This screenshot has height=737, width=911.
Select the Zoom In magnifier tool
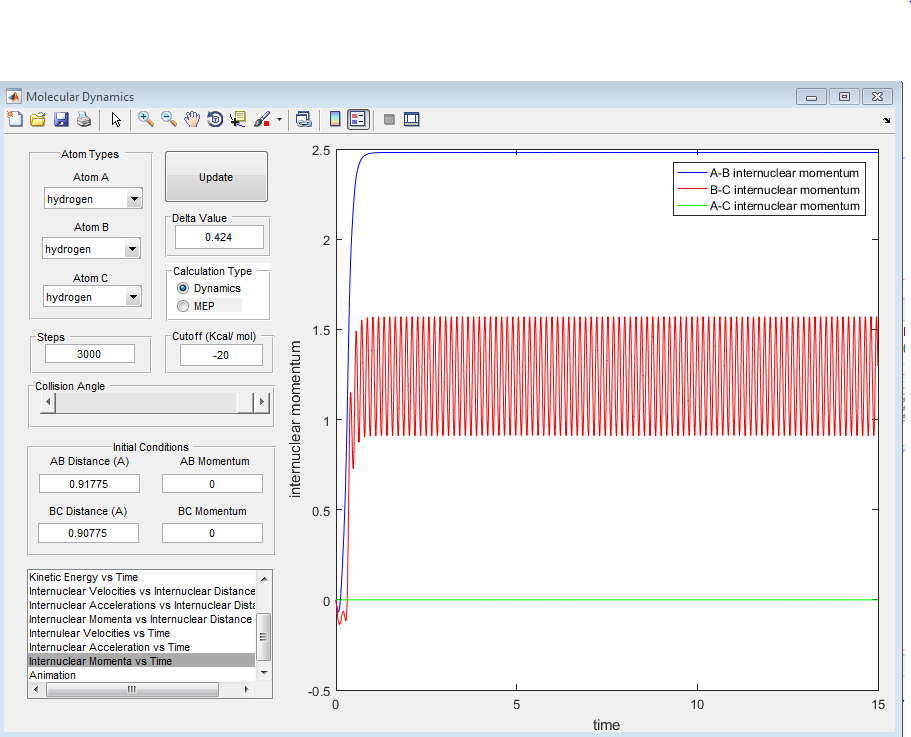[x=146, y=119]
